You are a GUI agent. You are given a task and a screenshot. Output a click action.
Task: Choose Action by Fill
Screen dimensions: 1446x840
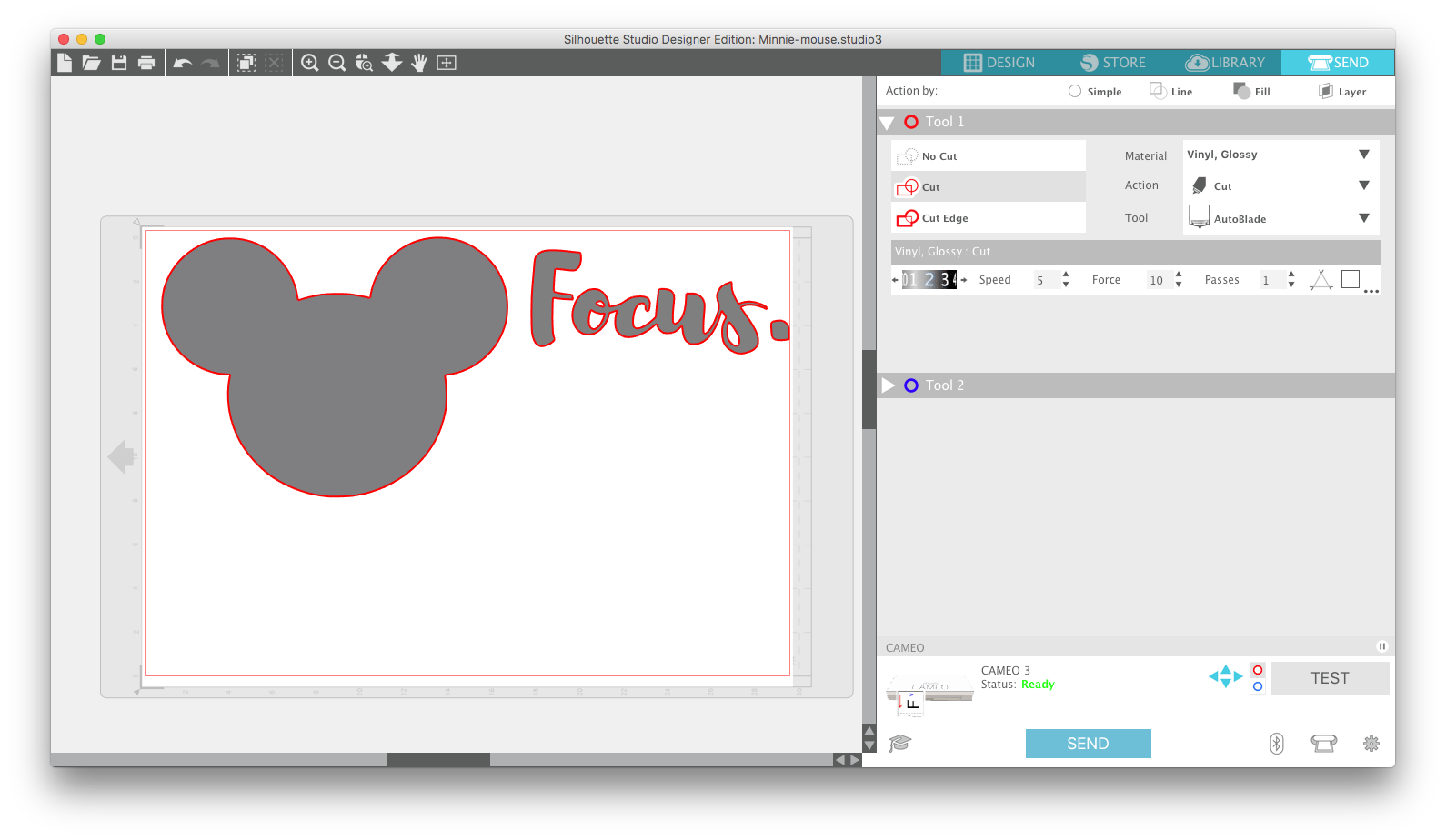coord(1252,91)
